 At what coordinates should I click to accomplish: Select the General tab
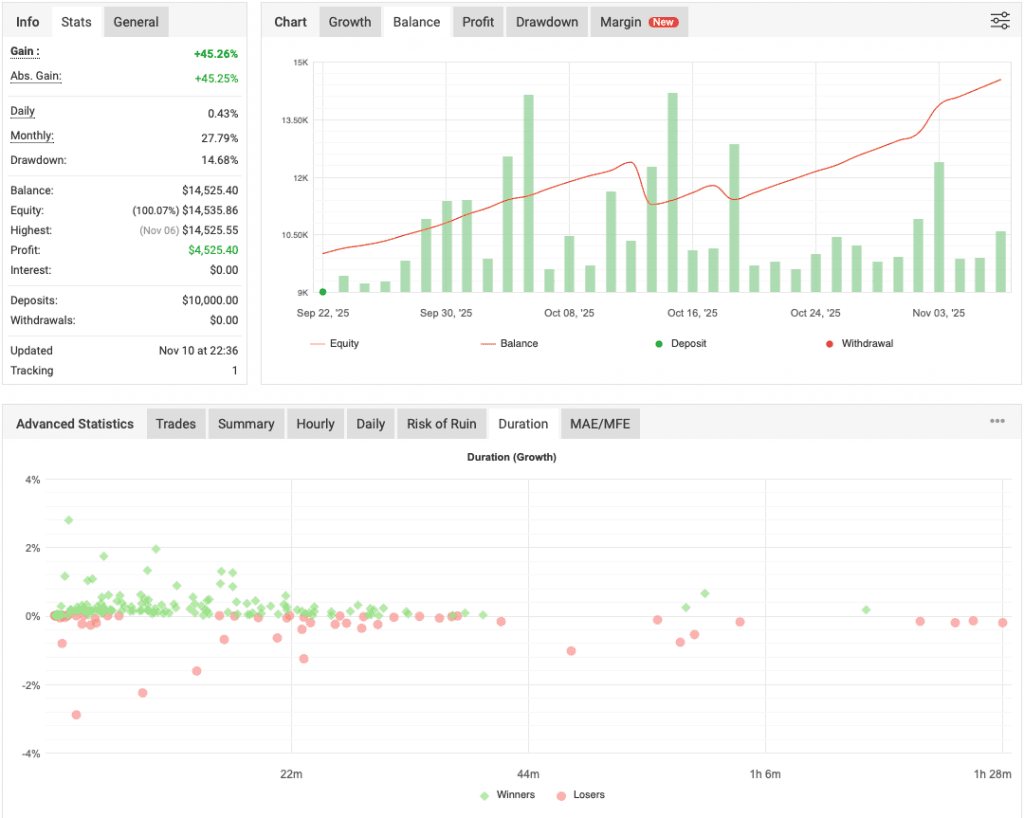135,21
